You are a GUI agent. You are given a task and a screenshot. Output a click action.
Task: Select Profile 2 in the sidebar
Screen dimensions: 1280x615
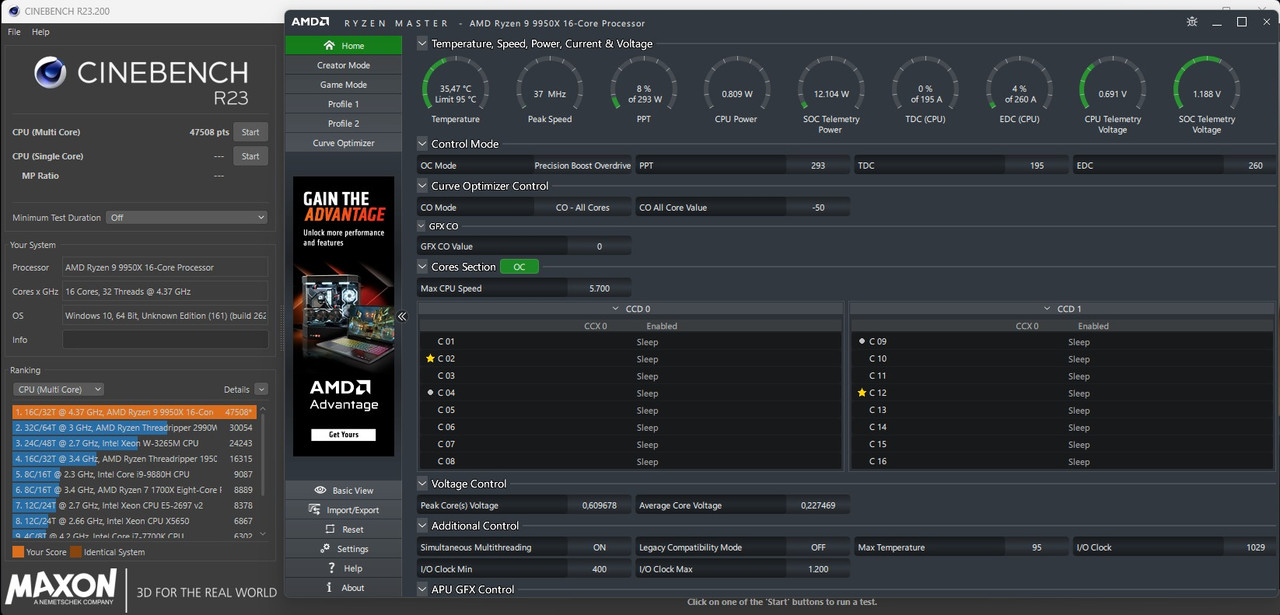point(343,124)
